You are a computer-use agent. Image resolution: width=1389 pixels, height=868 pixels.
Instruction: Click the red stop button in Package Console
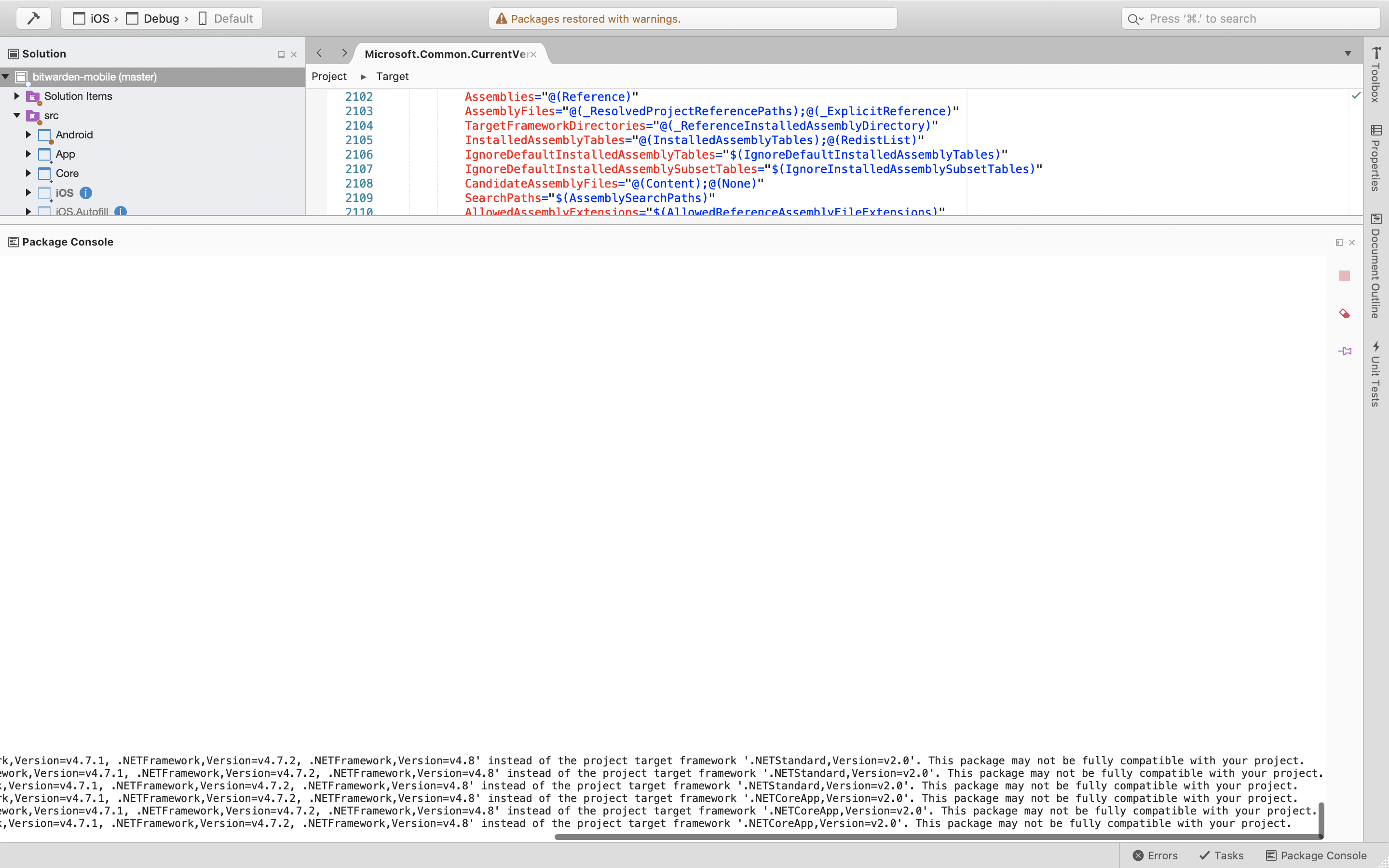(x=1344, y=276)
